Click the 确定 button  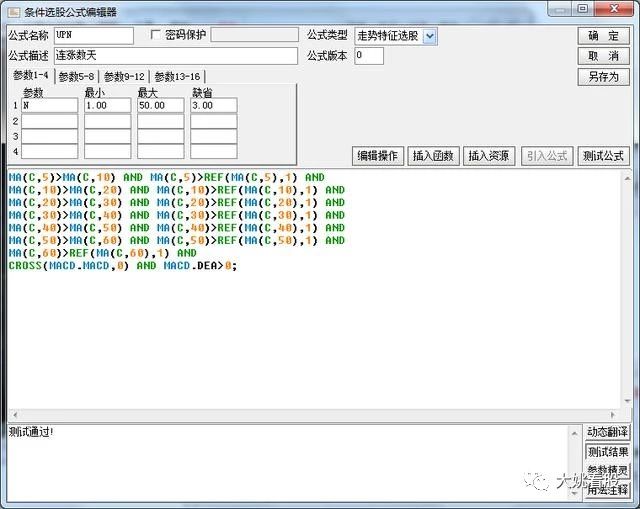[603, 36]
